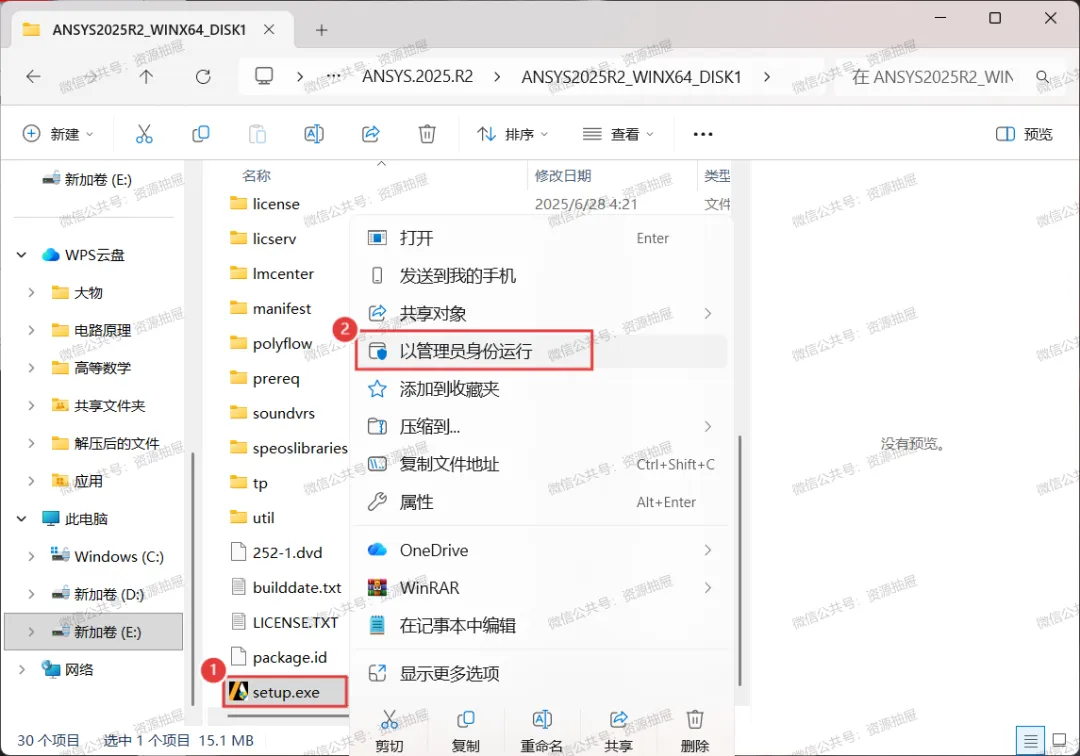This screenshot has width=1080, height=756.
Task: Expand the 网络 tree node
Action: [x=21, y=669]
